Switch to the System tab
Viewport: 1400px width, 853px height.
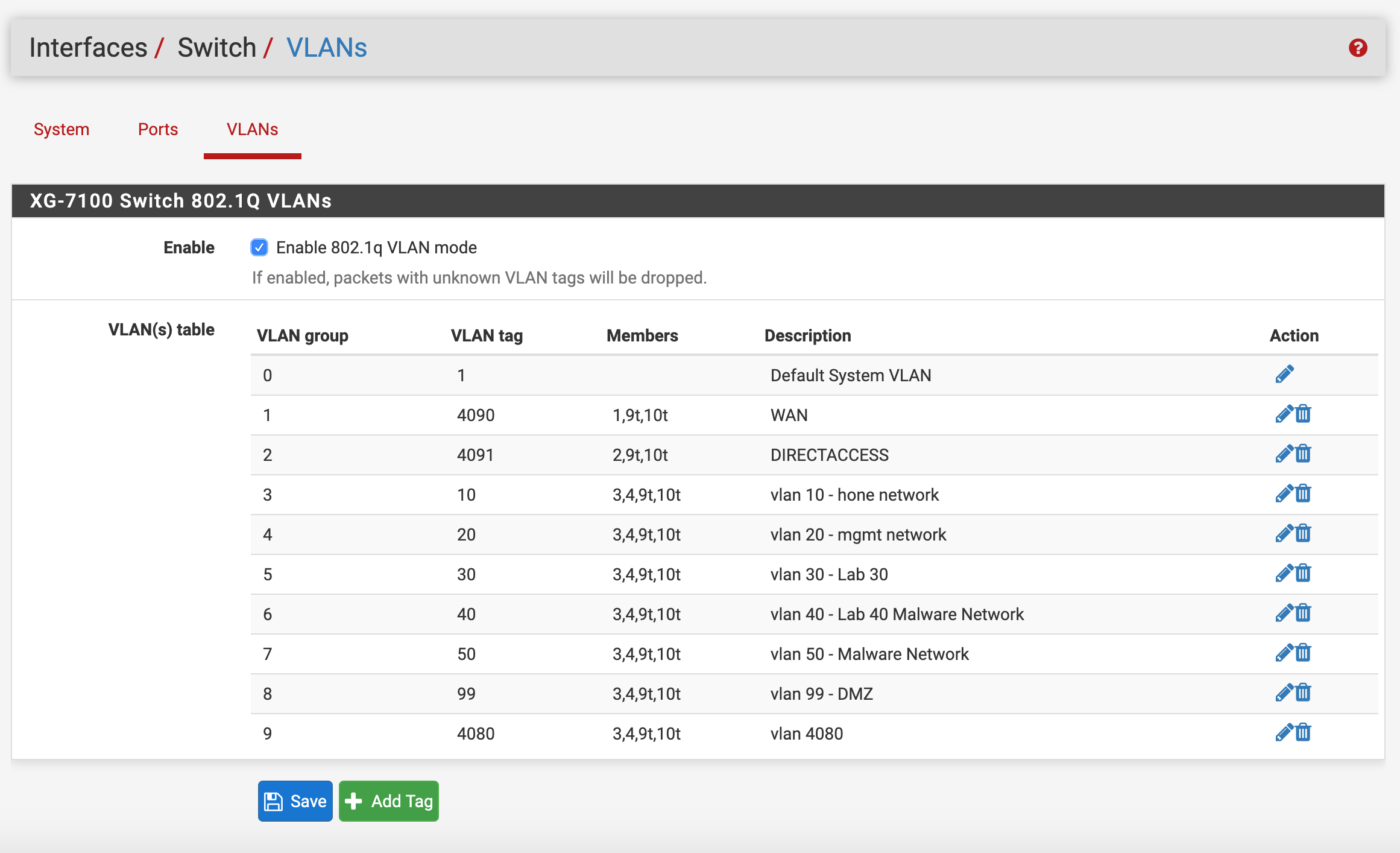pyautogui.click(x=61, y=129)
